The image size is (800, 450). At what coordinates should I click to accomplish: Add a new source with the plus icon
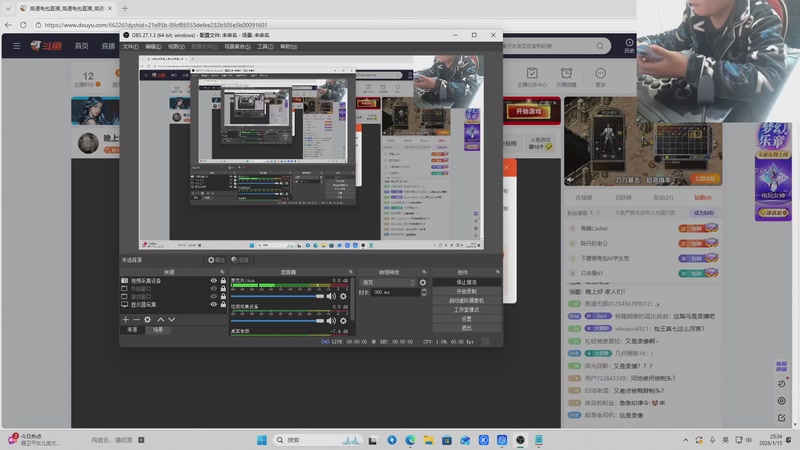[126, 319]
